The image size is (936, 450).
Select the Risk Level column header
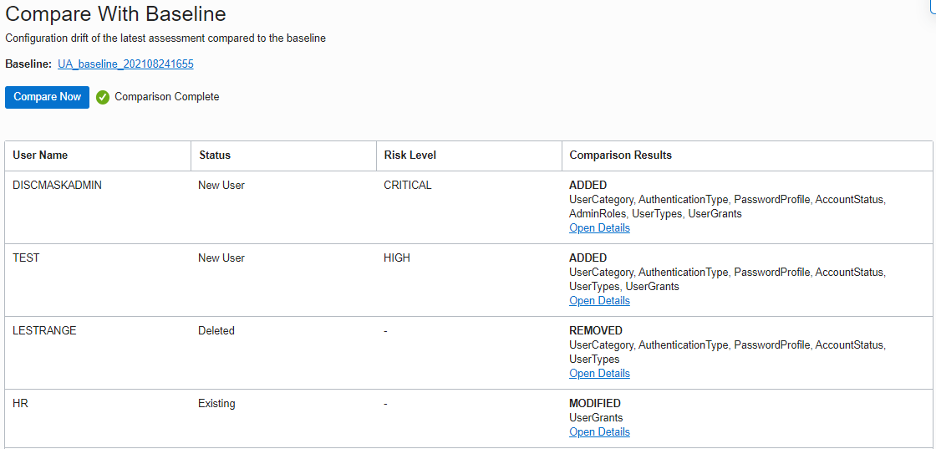click(410, 155)
